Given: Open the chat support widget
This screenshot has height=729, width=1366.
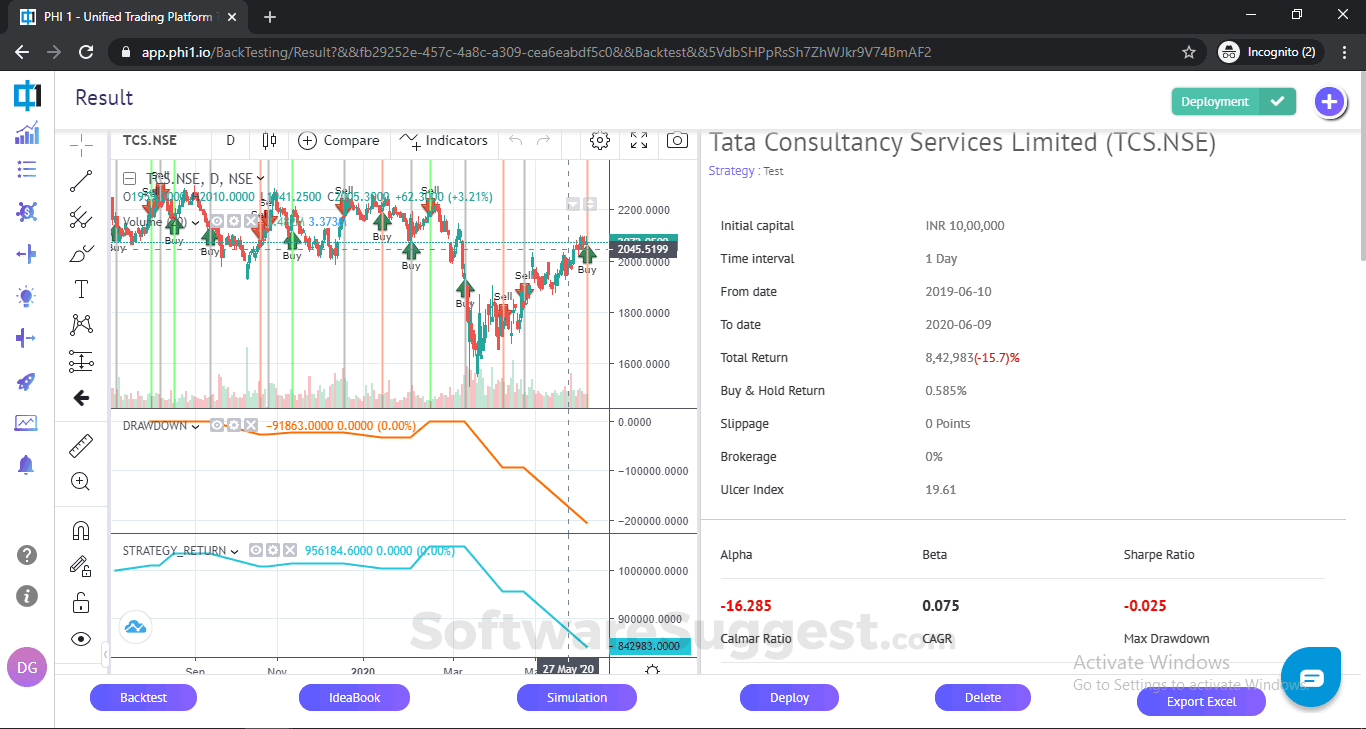Looking at the screenshot, I should coord(1310,677).
